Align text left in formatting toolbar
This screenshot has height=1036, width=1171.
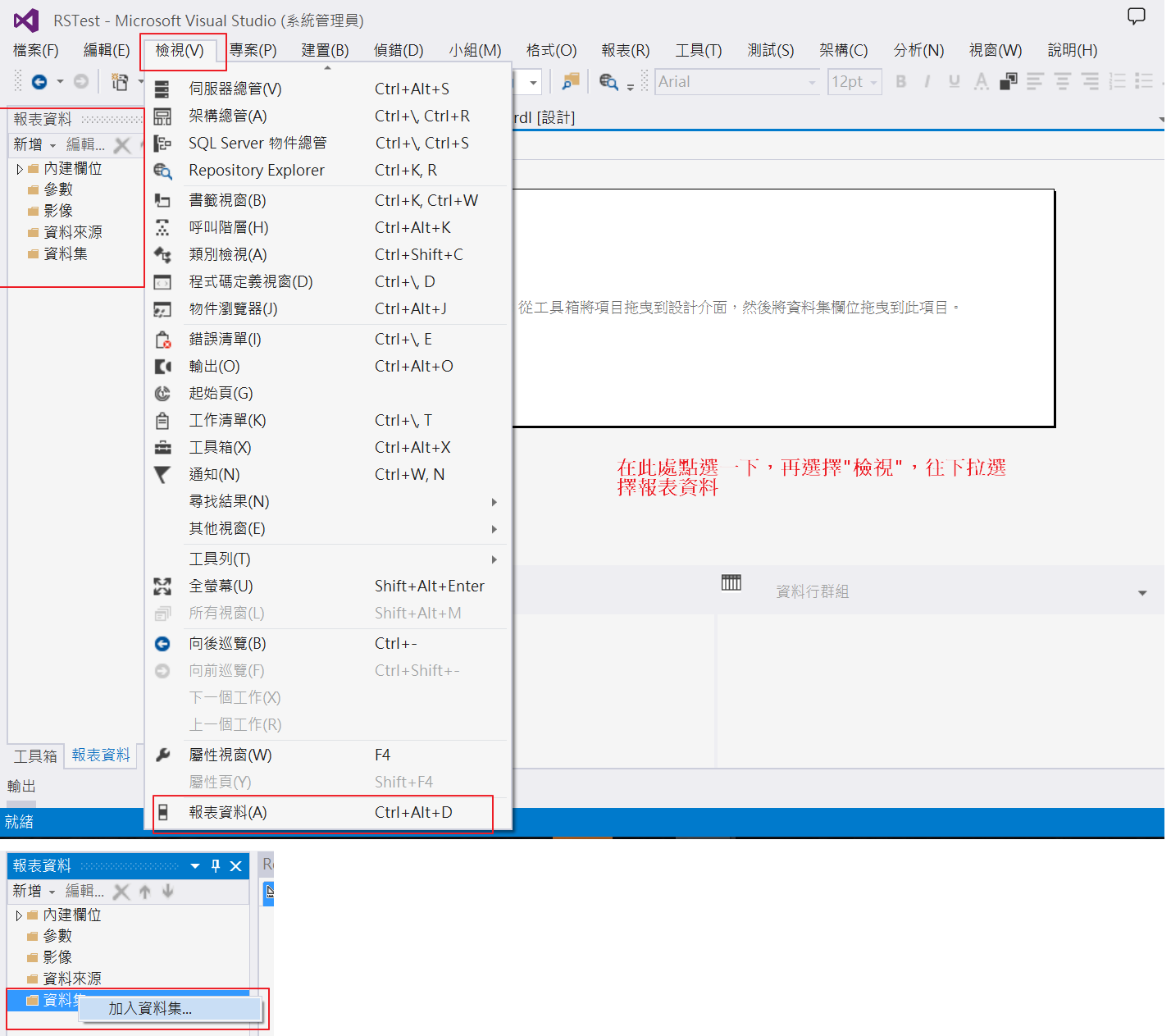[1036, 81]
